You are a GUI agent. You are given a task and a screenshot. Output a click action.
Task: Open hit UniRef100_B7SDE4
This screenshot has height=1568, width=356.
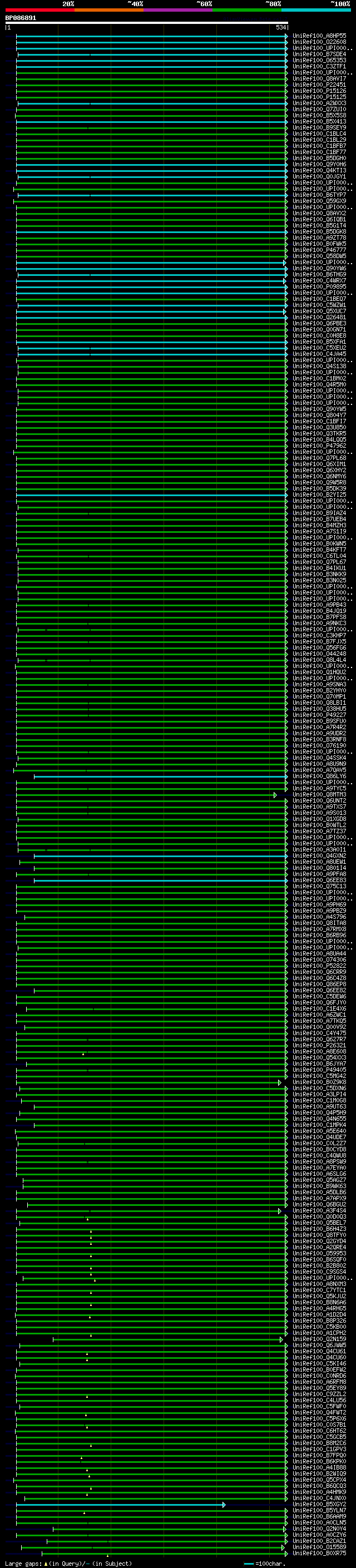[319, 55]
